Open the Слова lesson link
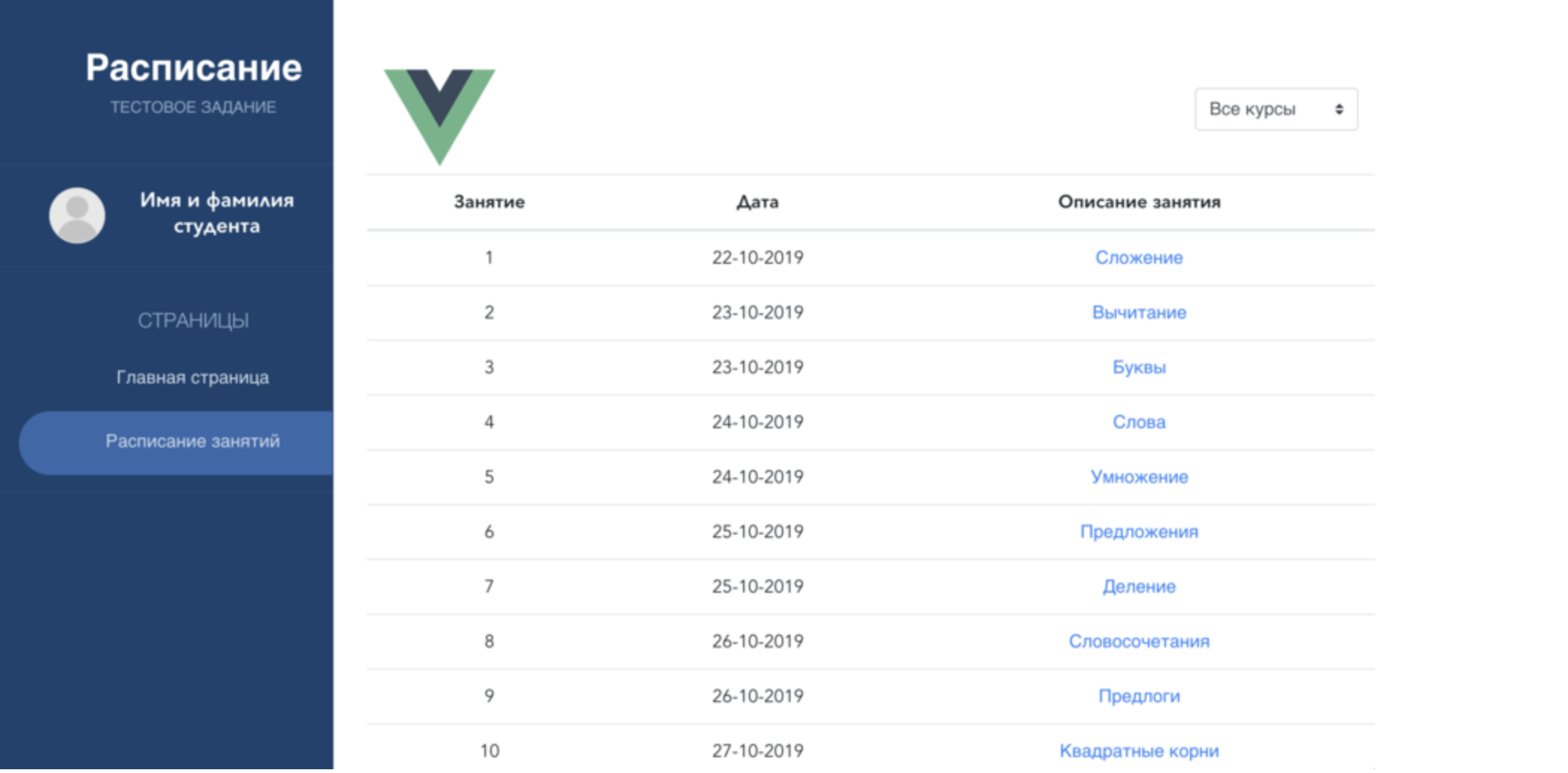The image size is (1568, 773). [1140, 422]
